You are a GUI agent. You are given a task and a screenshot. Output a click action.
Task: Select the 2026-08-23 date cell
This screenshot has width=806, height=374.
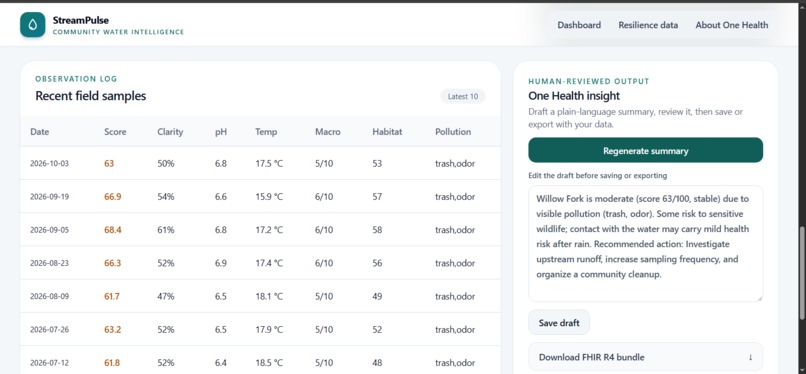49,263
